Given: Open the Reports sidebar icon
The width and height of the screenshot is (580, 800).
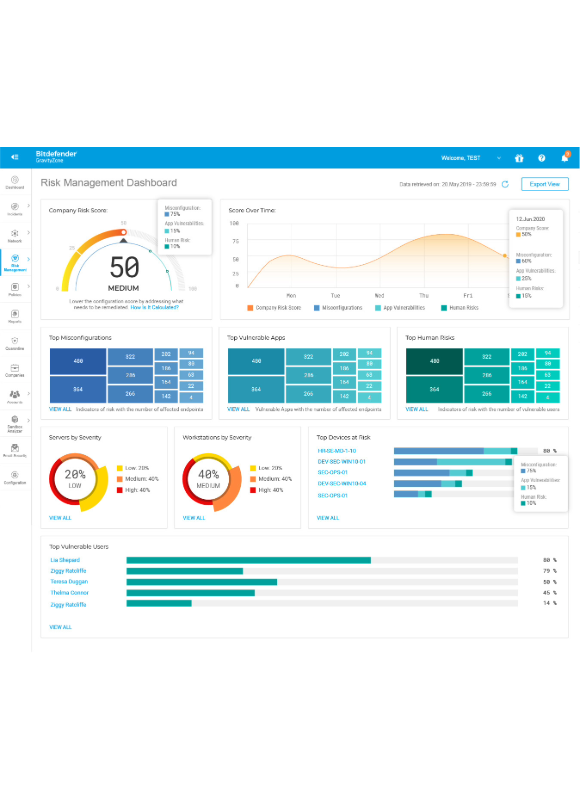Looking at the screenshot, I should [x=14, y=316].
